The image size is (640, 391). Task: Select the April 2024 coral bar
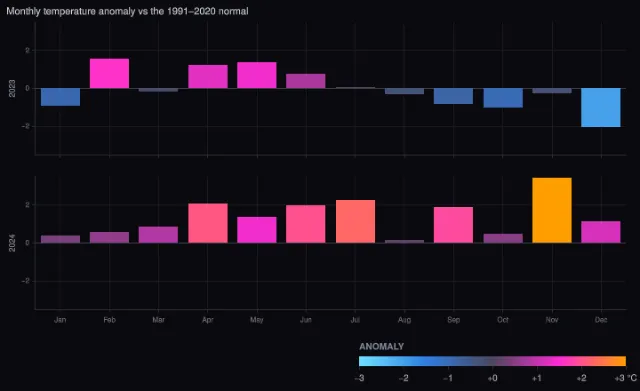pos(208,223)
